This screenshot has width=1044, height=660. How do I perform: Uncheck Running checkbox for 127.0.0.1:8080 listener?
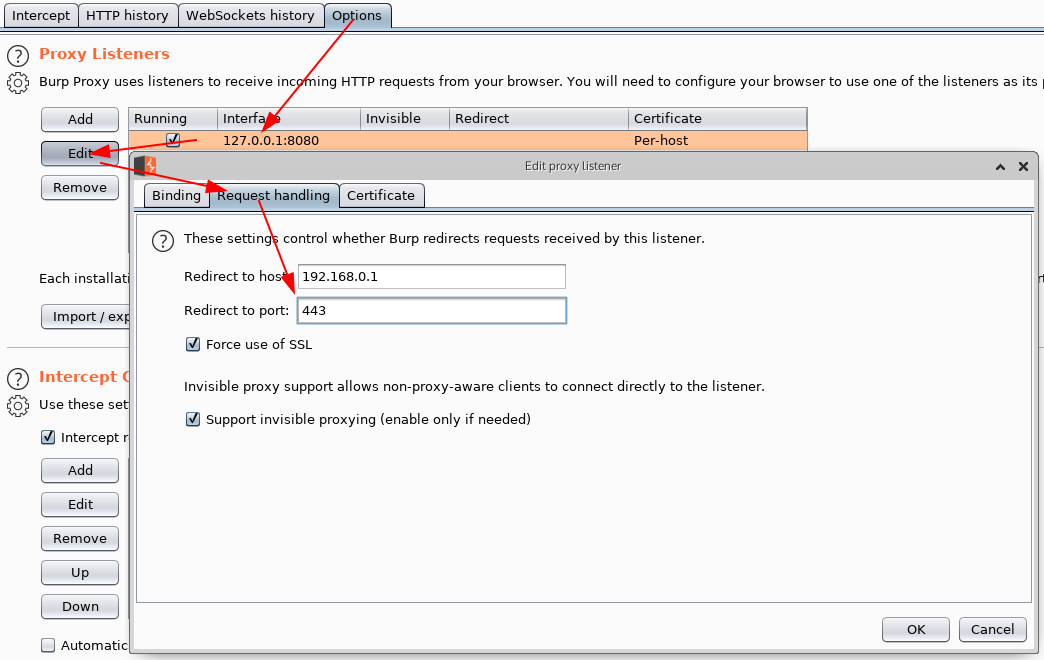click(173, 141)
